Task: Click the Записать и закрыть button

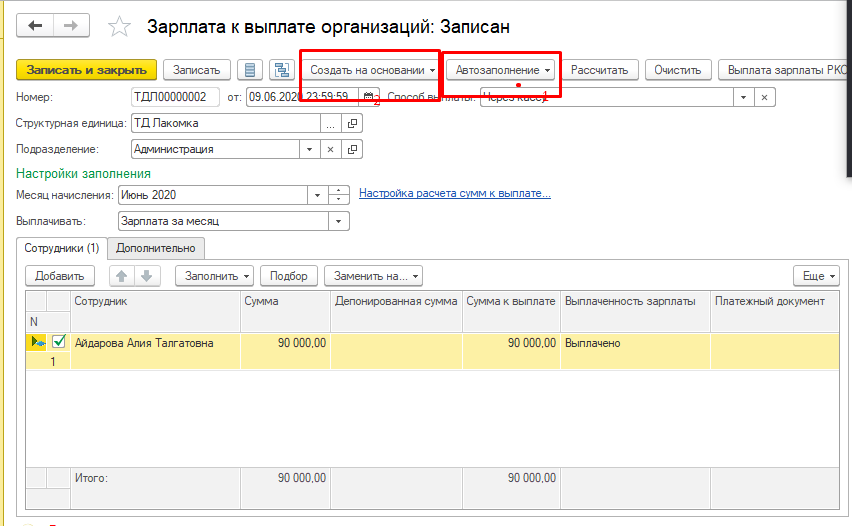Action: pyautogui.click(x=86, y=70)
